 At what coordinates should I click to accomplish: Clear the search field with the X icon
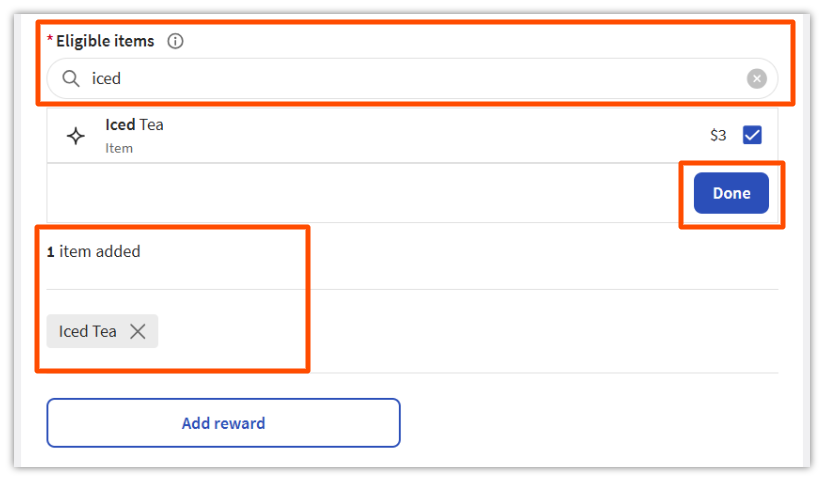(757, 79)
